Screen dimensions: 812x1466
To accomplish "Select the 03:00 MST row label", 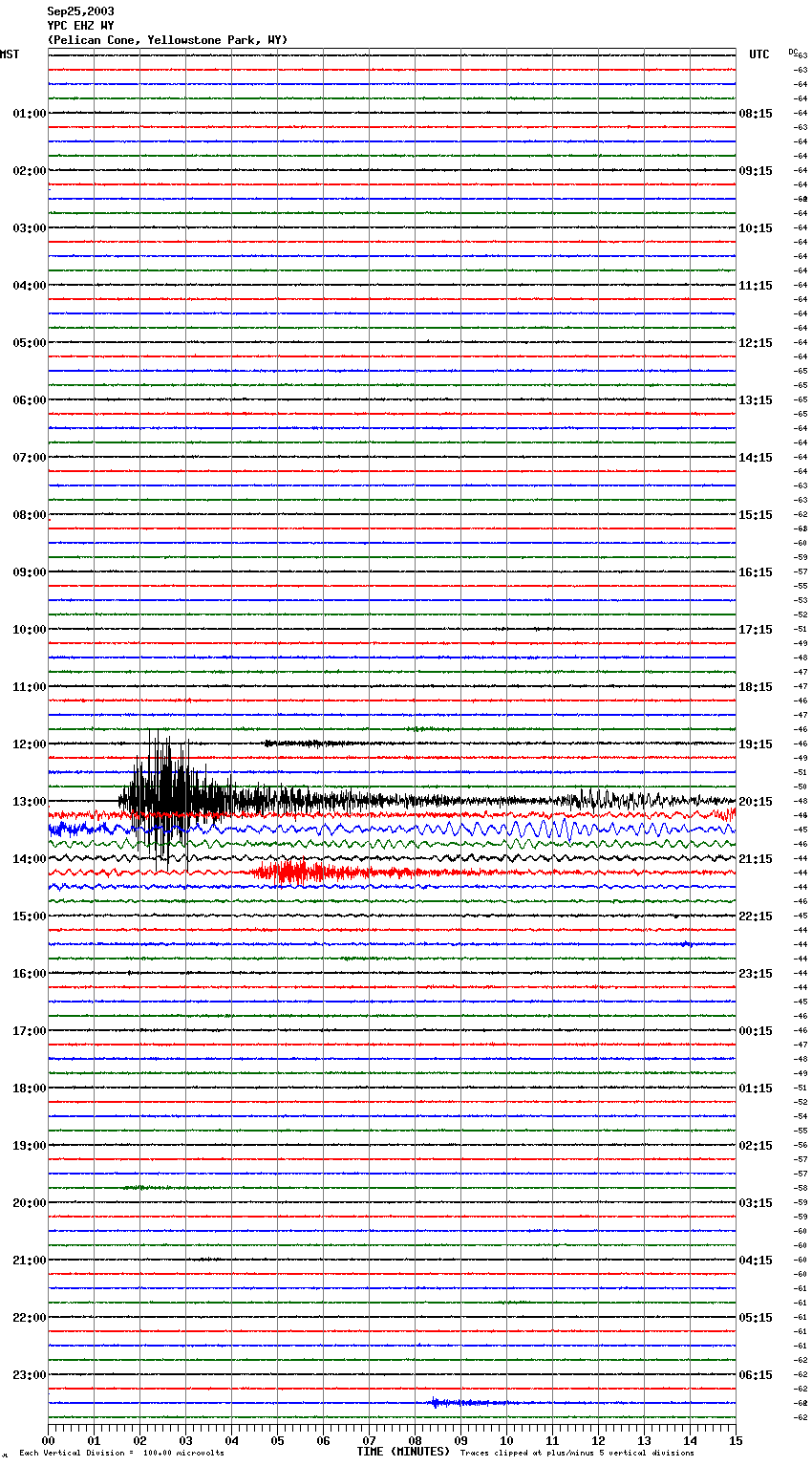I will coord(29,228).
